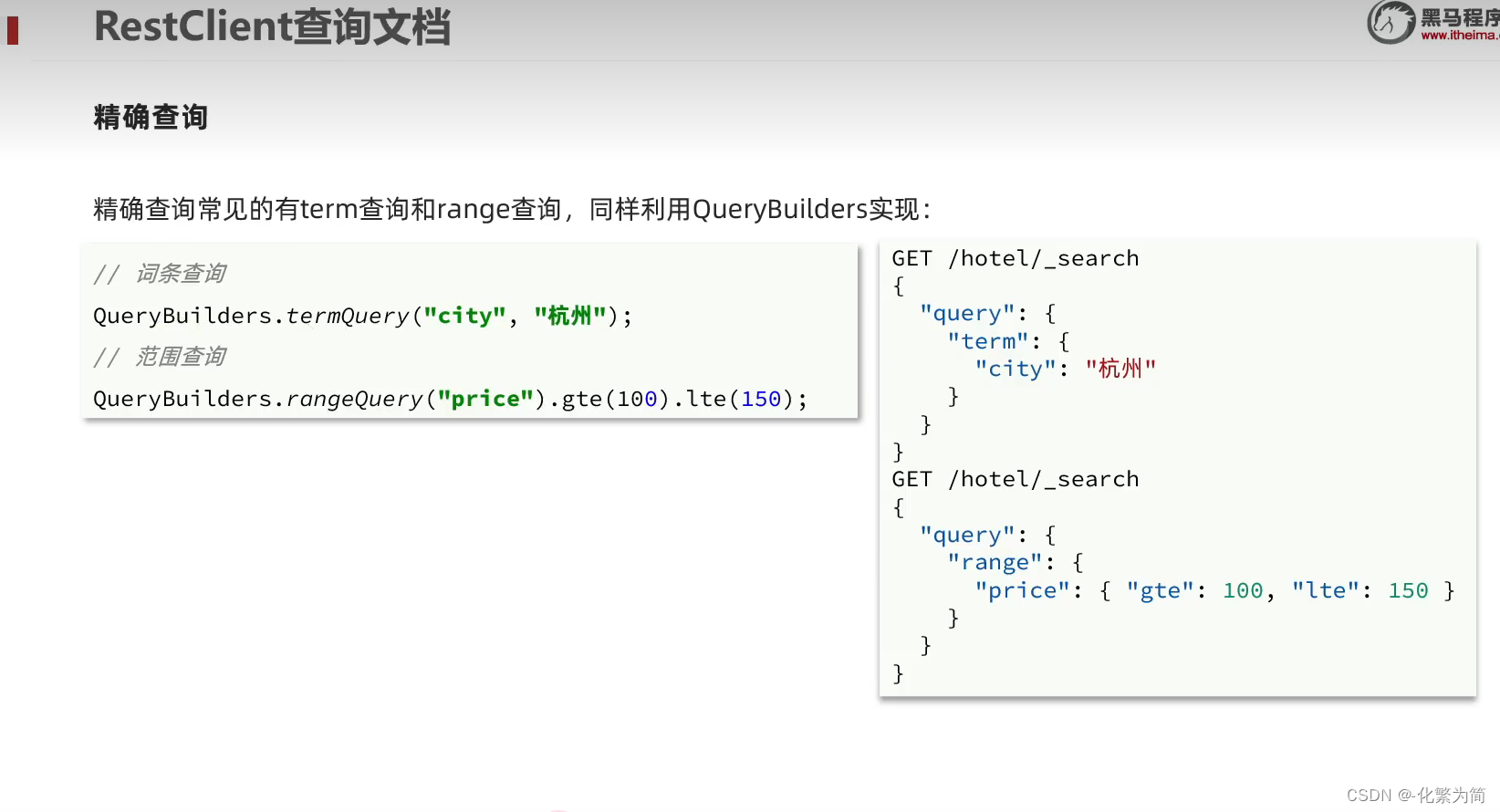Click the www.itheima website link text

1460,36
